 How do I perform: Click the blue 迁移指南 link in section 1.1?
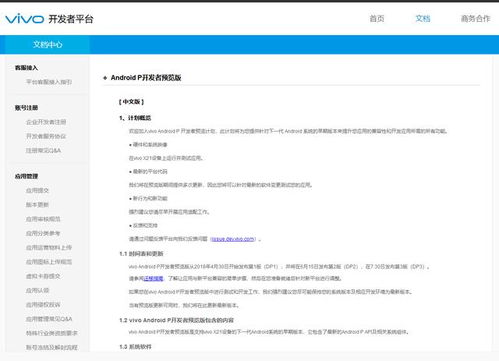point(153,278)
